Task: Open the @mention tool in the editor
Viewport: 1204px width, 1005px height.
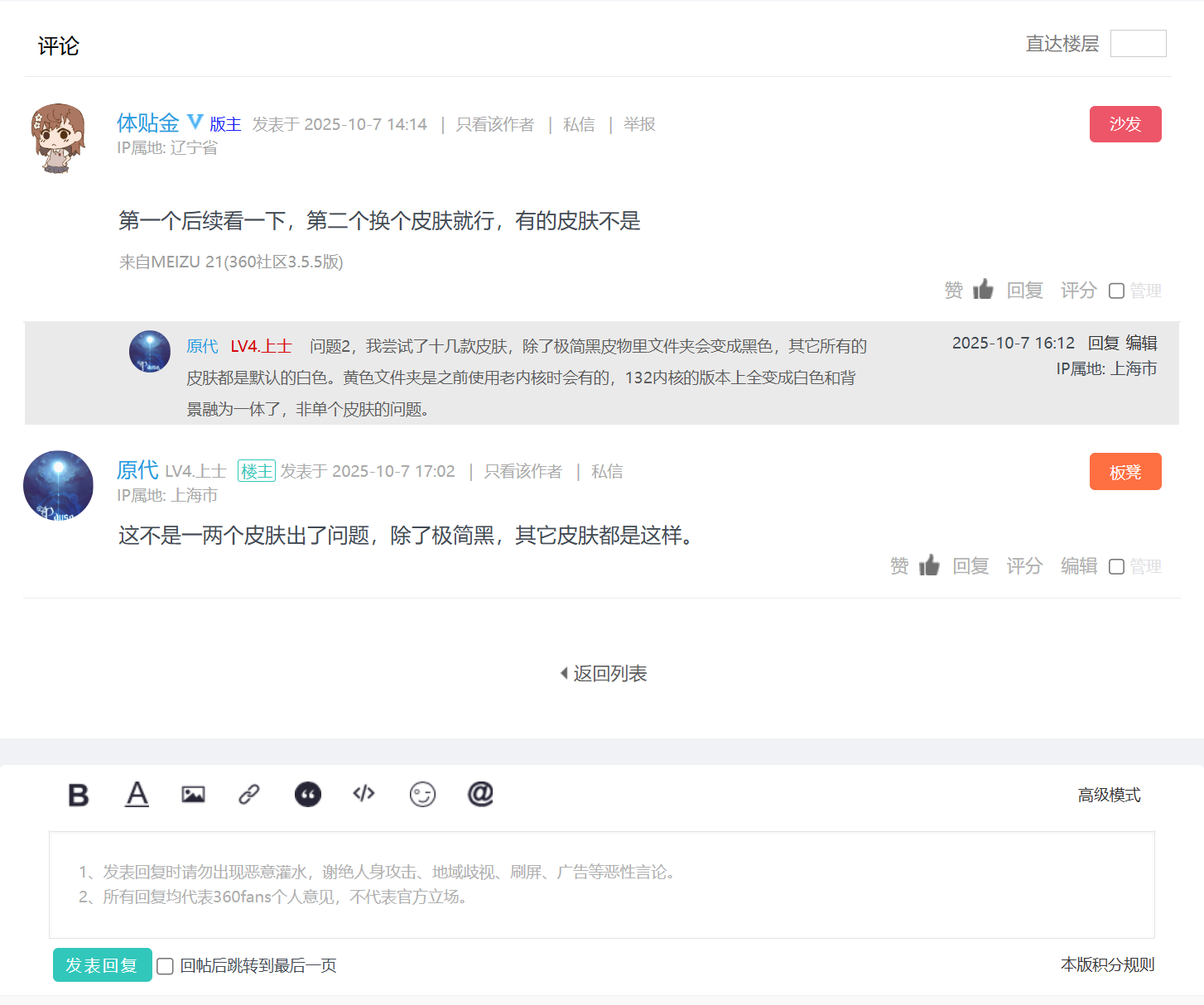Action: coord(479,794)
